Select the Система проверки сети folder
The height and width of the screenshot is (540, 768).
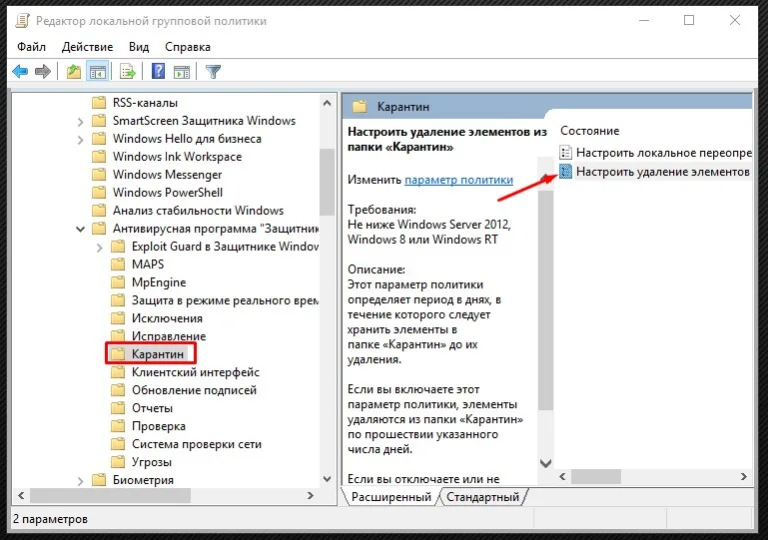click(196, 444)
